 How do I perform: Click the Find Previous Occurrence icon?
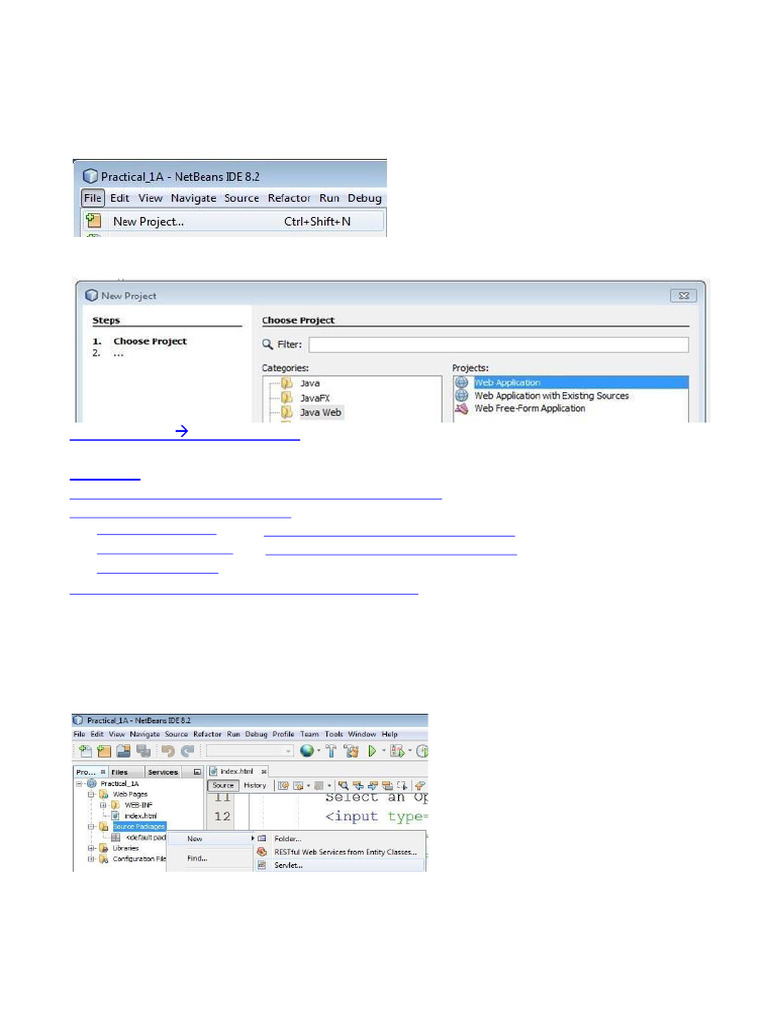pyautogui.click(x=358, y=785)
